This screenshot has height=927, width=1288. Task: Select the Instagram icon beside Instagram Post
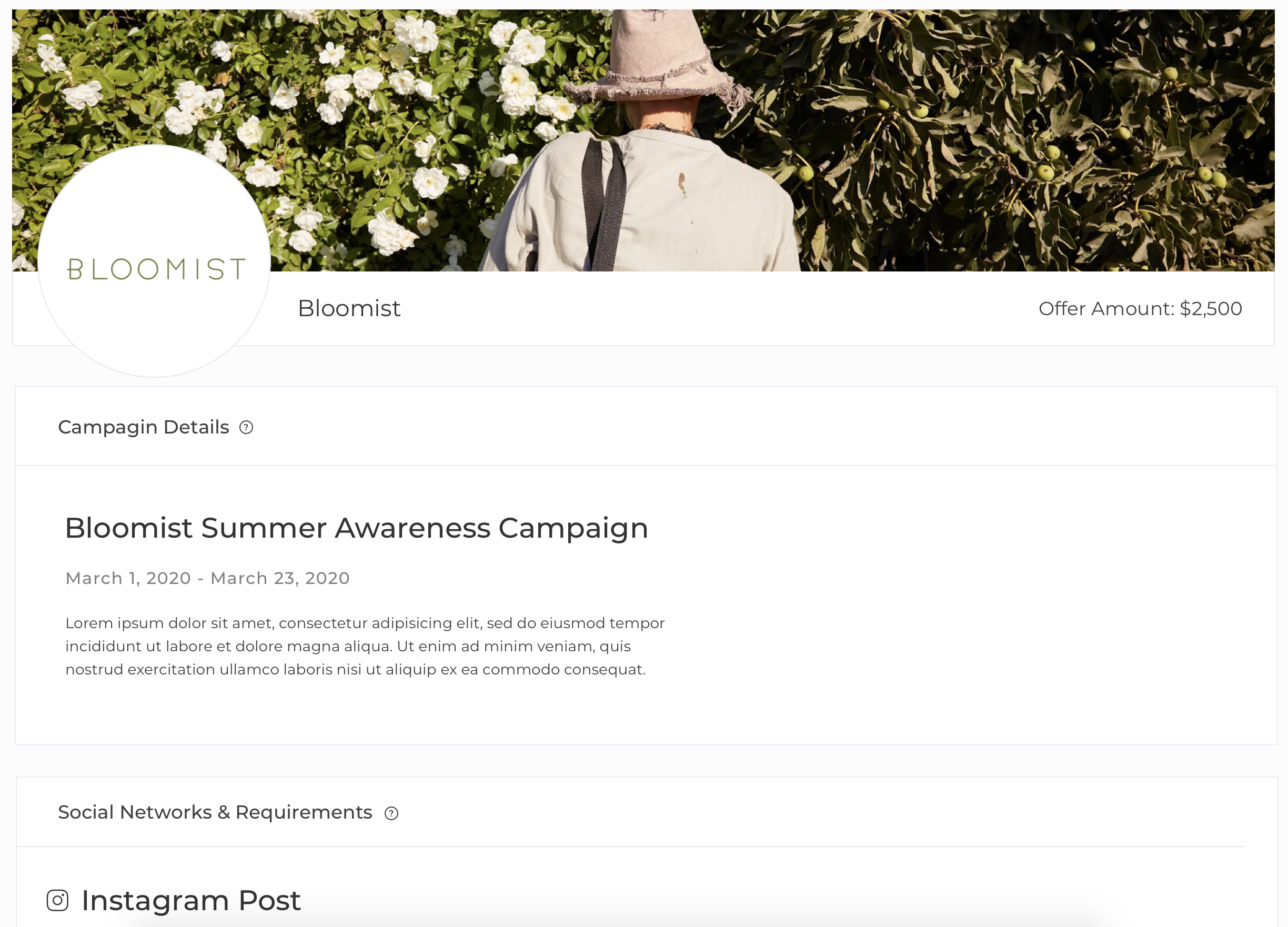(x=58, y=900)
